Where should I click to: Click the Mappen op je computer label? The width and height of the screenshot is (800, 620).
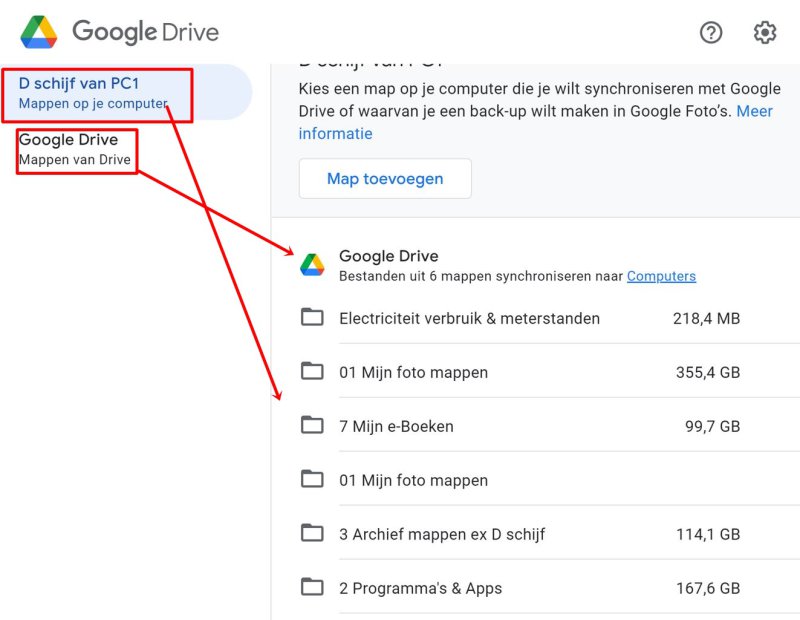click(x=94, y=103)
